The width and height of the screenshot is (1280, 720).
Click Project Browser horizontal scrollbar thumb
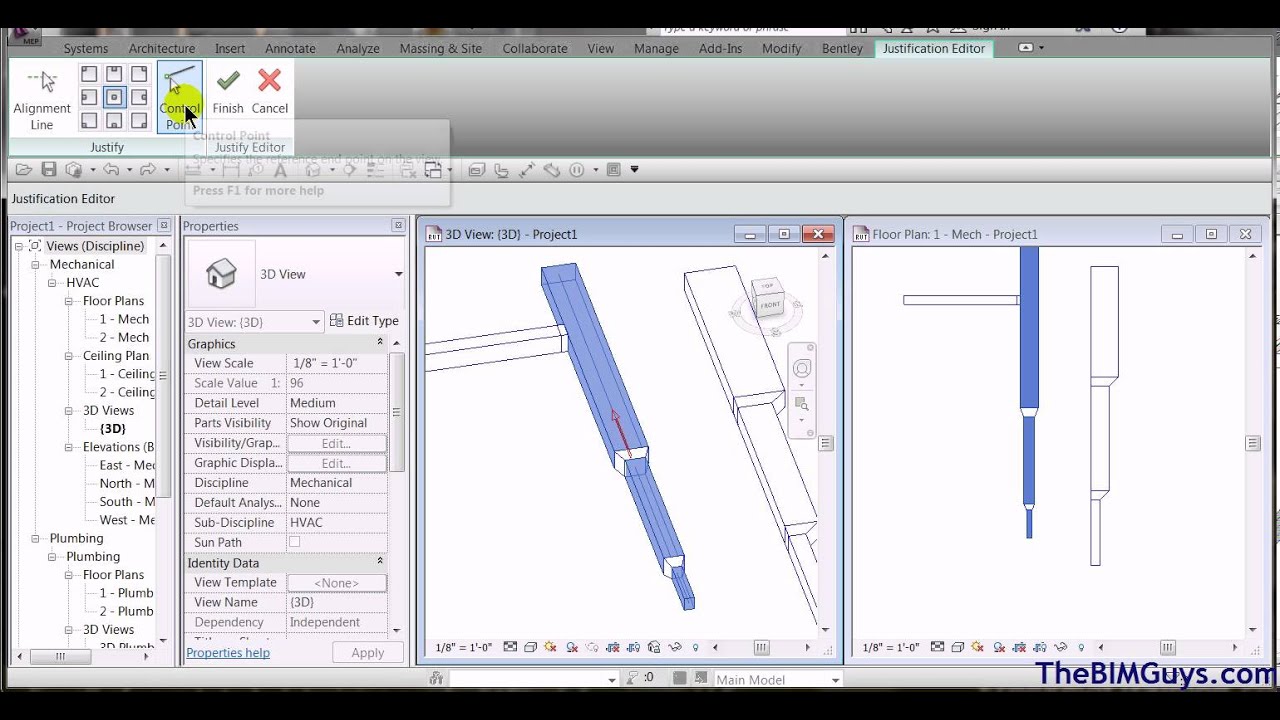tap(60, 657)
